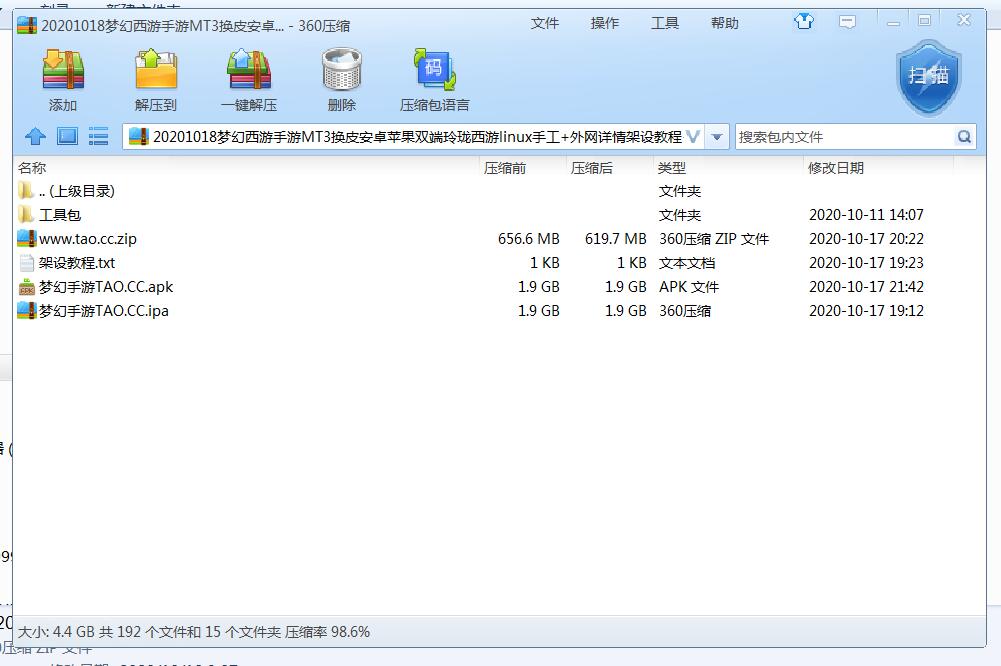
Task: Open the File (文件) menu
Action: click(x=545, y=23)
